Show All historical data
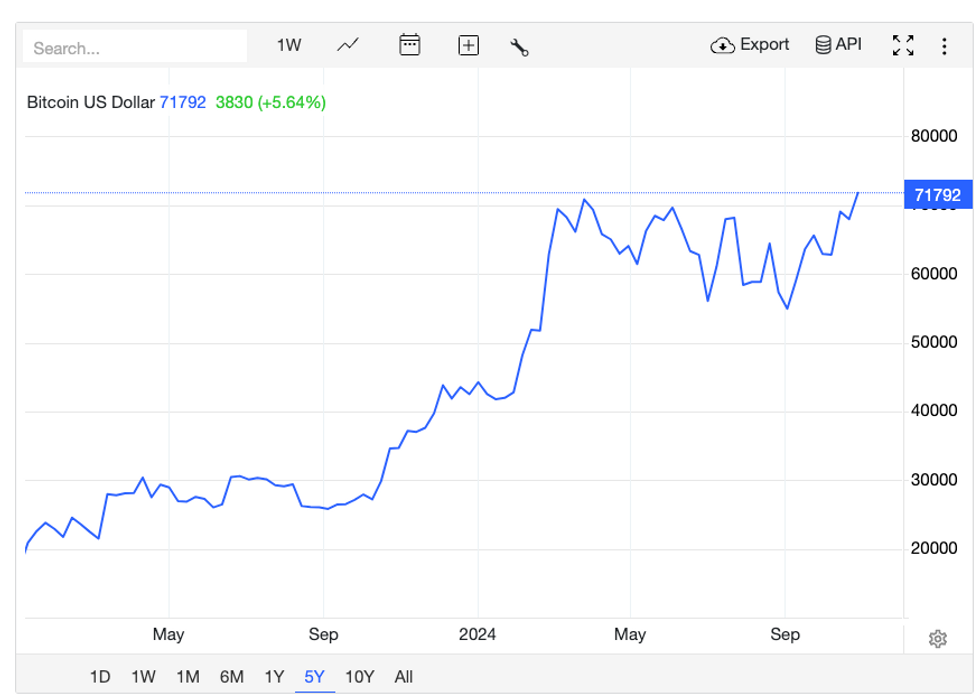The width and height of the screenshot is (980, 700). pos(403,677)
